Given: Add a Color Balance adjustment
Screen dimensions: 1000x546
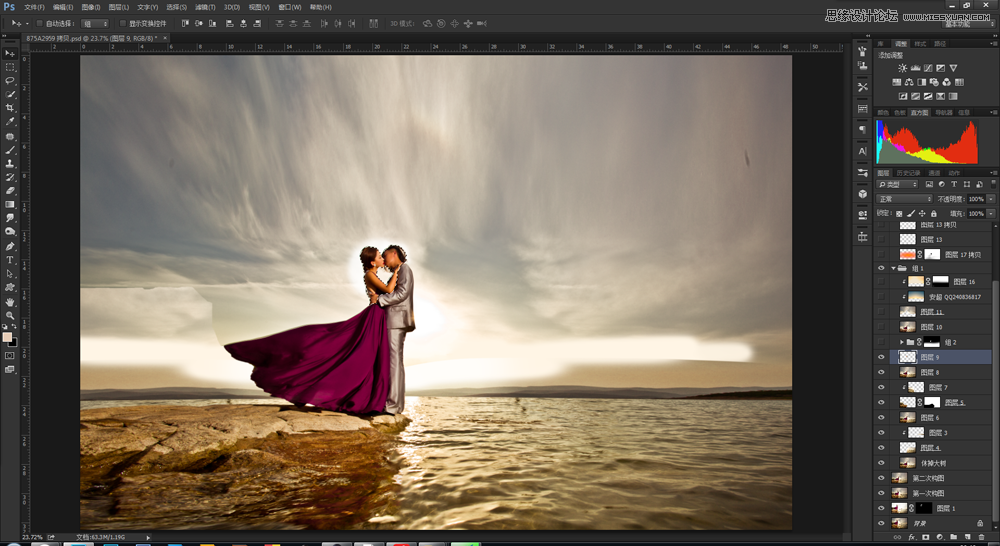Looking at the screenshot, I should tap(909, 82).
